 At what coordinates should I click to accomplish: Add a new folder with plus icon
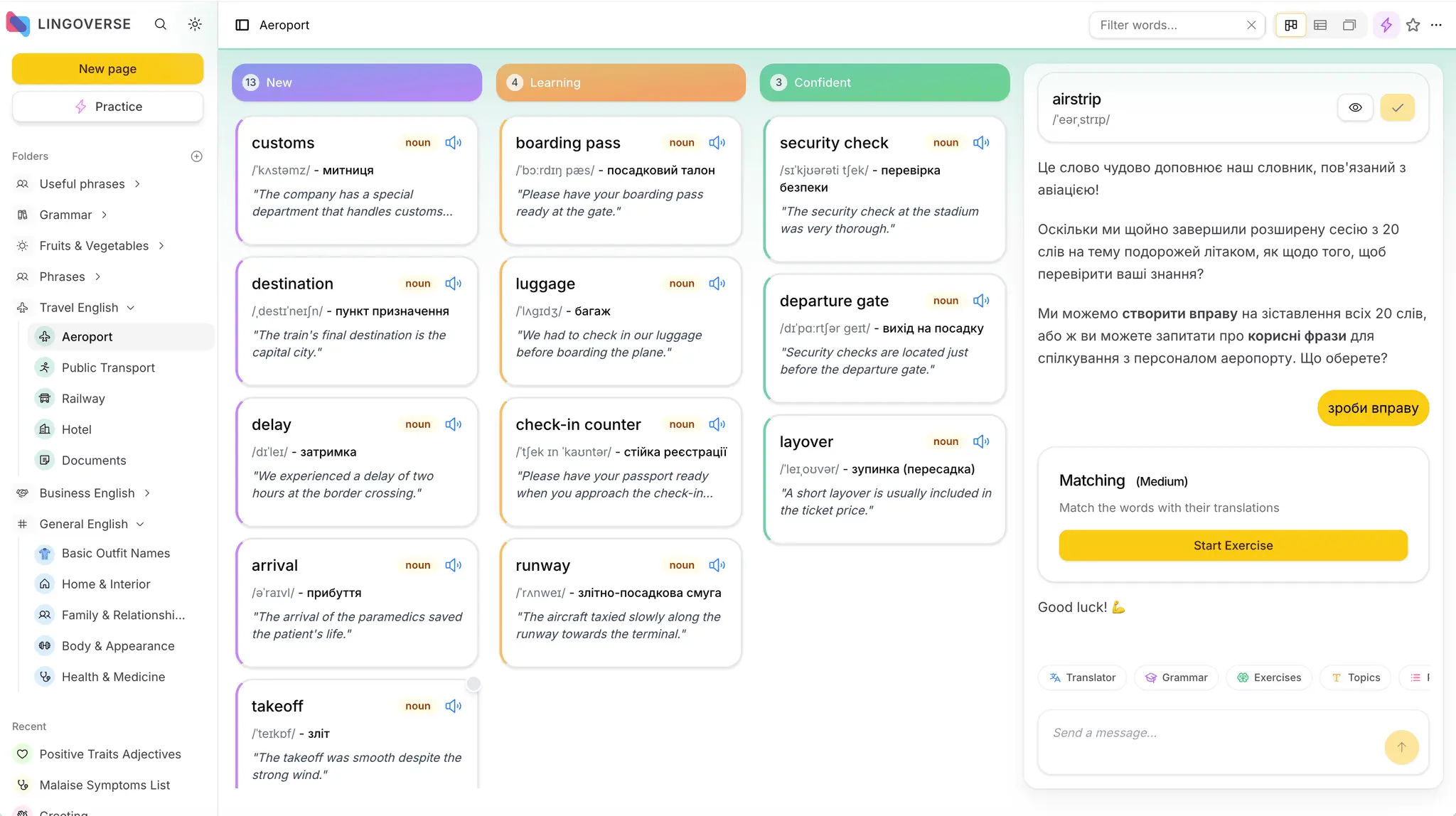point(197,156)
